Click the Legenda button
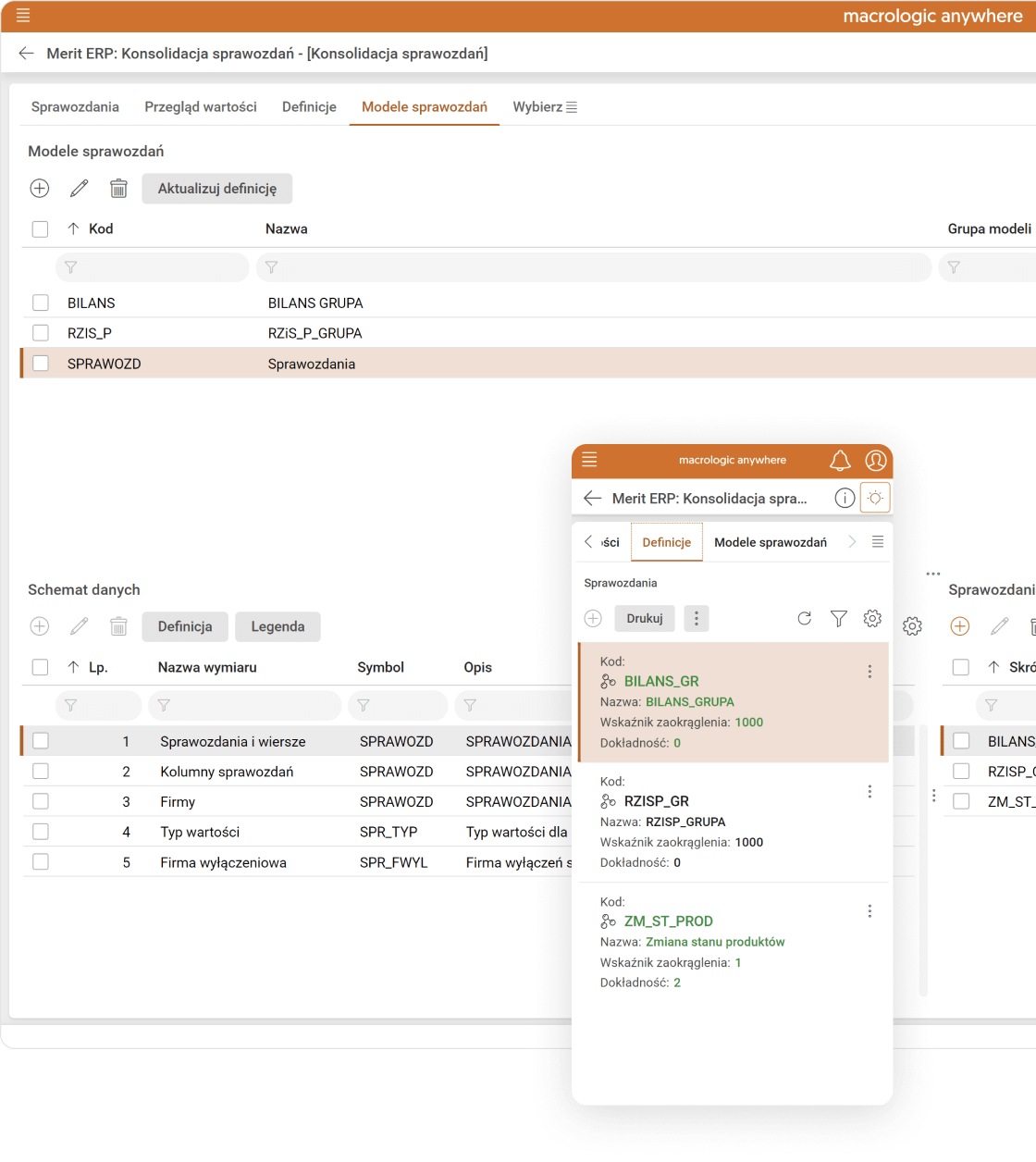Viewport: 1036px width, 1162px height. click(277, 627)
